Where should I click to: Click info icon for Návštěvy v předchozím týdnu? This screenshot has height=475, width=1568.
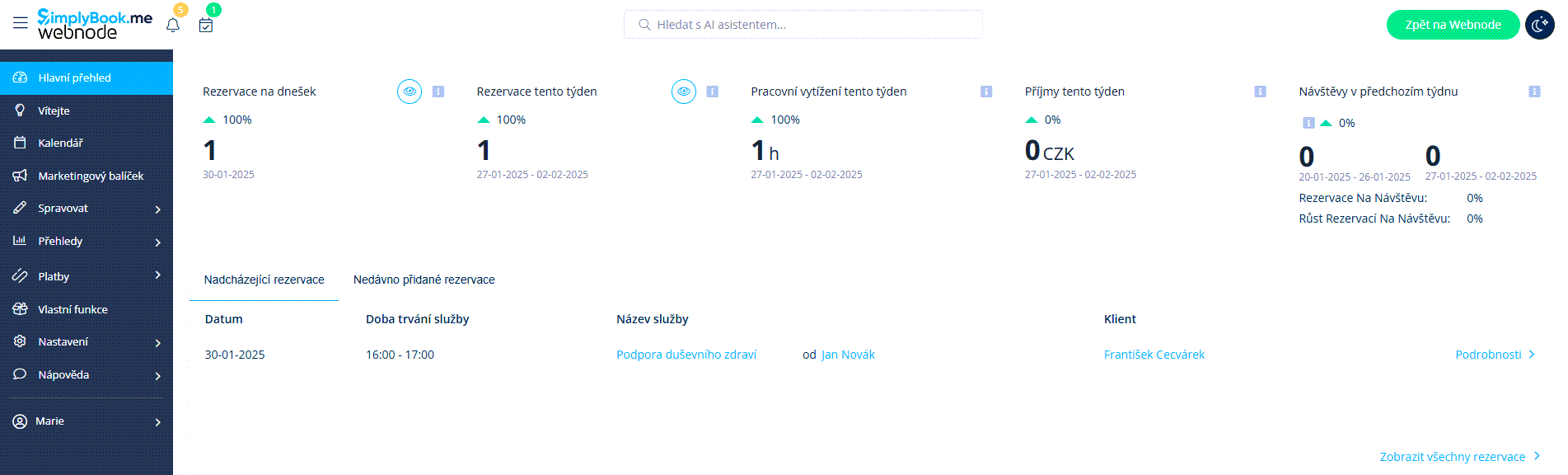tap(1534, 92)
